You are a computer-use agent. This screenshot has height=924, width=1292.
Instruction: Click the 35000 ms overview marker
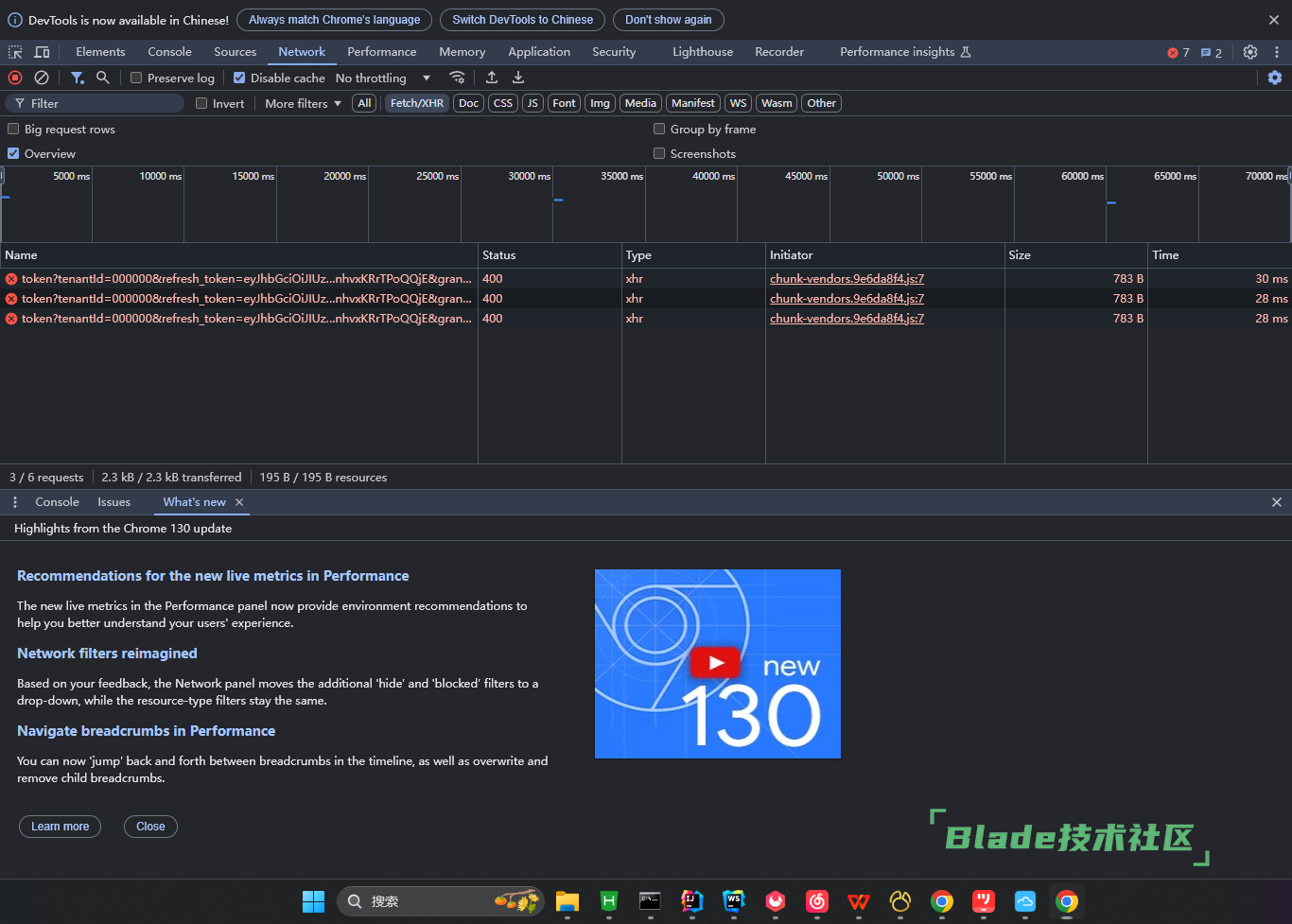pyautogui.click(x=620, y=177)
